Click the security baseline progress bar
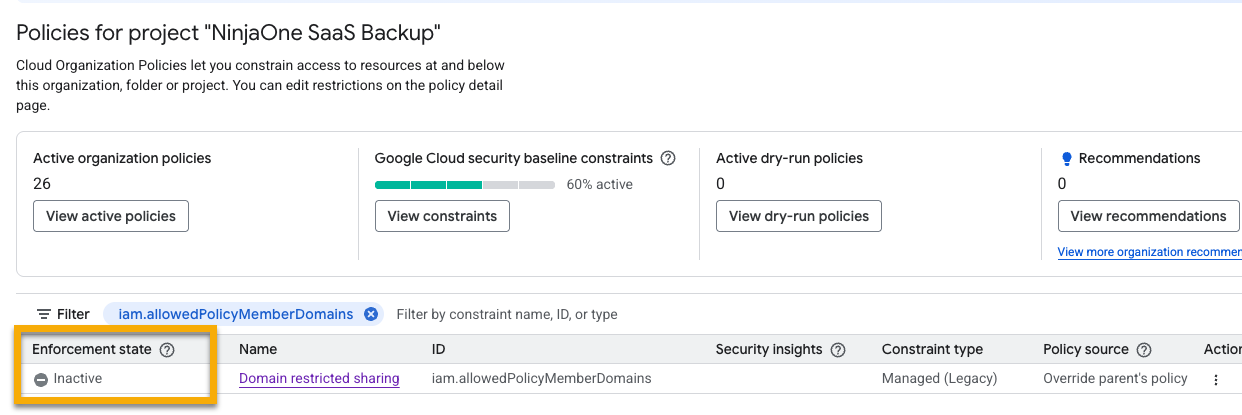The image size is (1242, 415). click(465, 184)
